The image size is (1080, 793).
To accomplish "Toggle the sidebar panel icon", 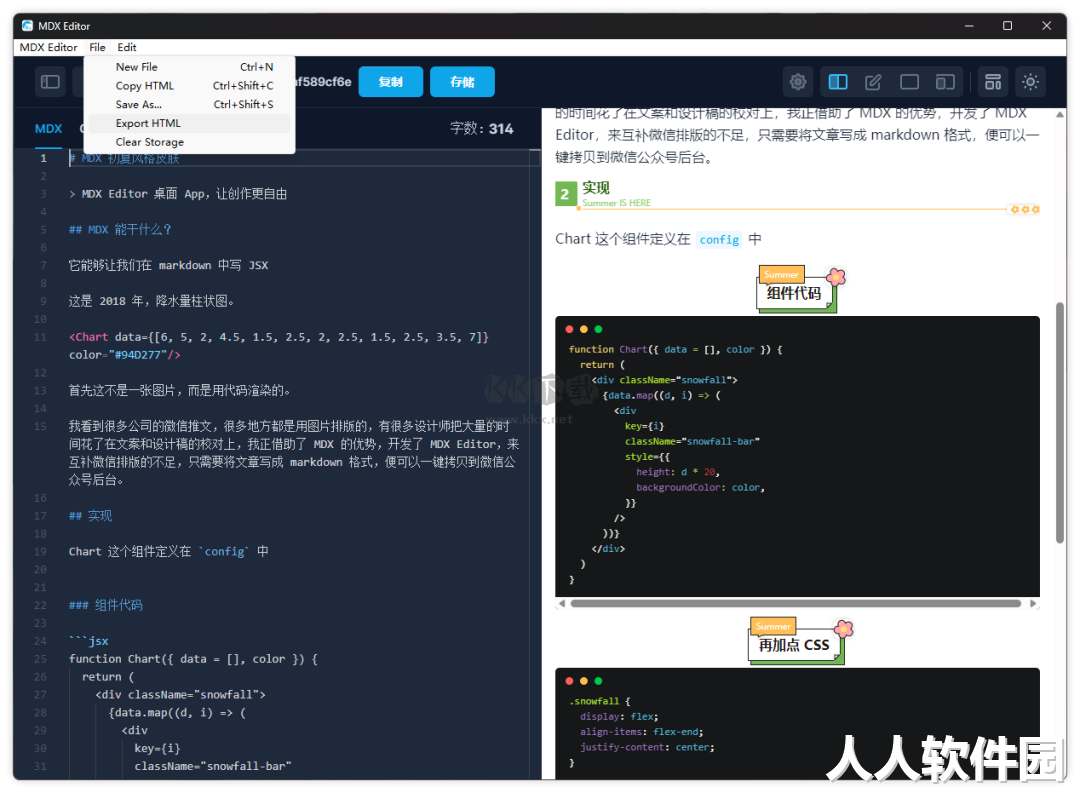I will pos(50,82).
